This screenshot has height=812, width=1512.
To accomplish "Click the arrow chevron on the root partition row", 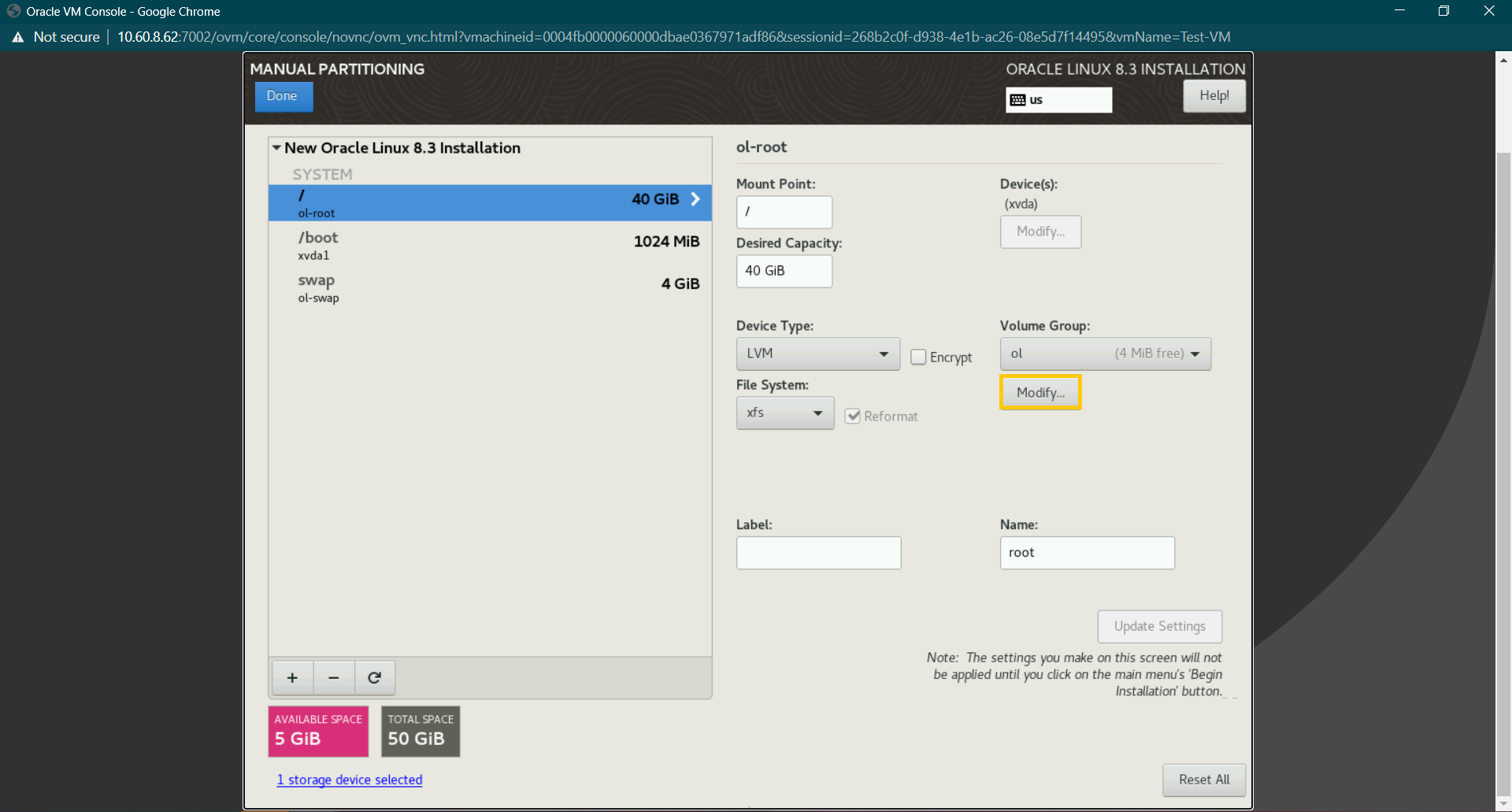I will tap(695, 199).
